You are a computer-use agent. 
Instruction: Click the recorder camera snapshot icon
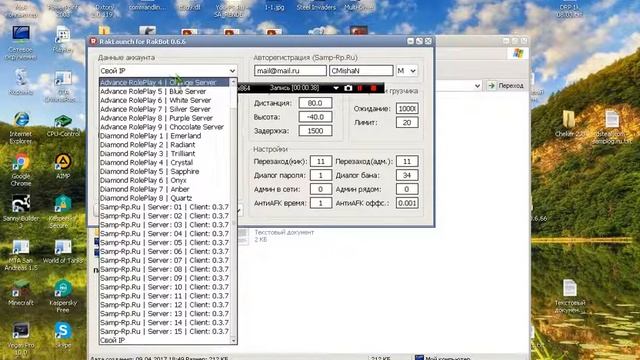click(348, 88)
